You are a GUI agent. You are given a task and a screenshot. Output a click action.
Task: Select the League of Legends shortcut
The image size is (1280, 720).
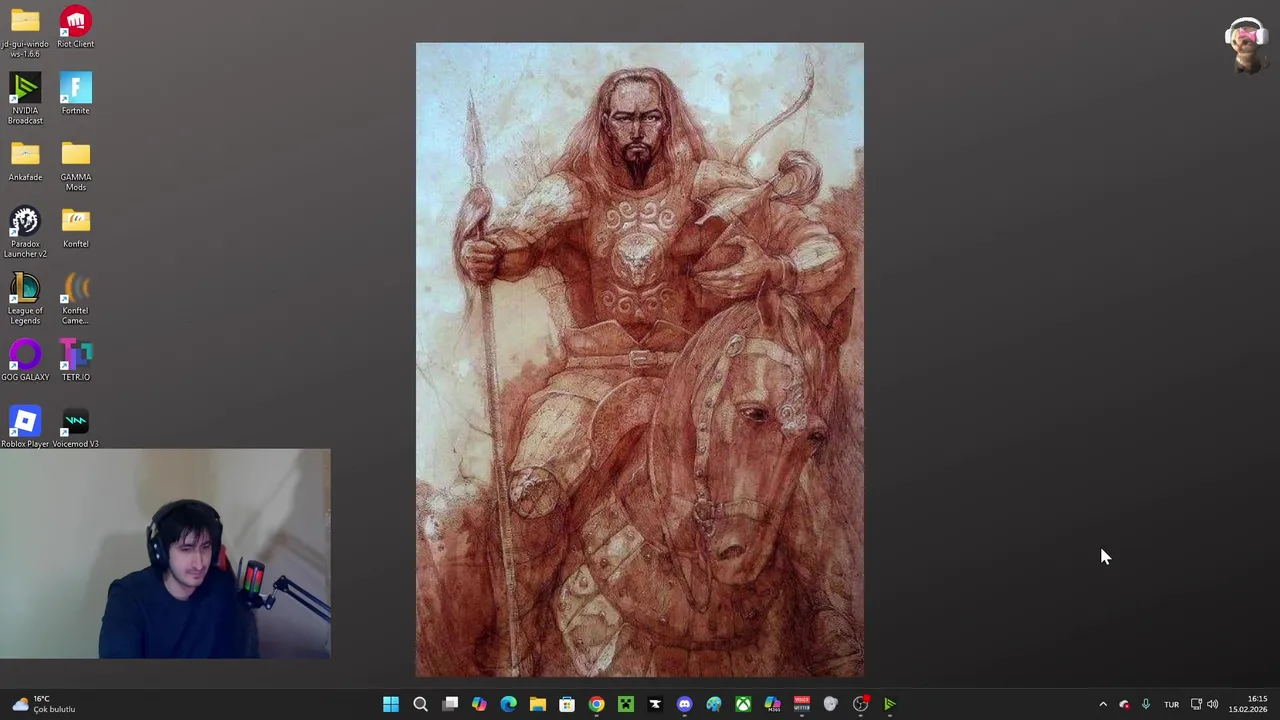25,298
